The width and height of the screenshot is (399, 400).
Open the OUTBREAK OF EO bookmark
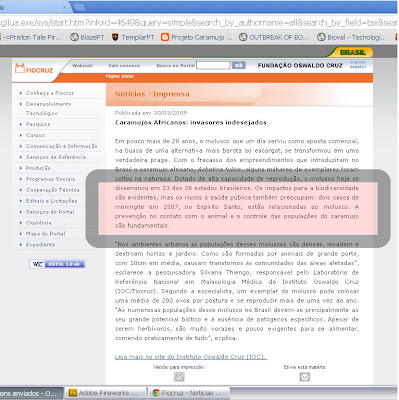pyautogui.click(x=275, y=37)
